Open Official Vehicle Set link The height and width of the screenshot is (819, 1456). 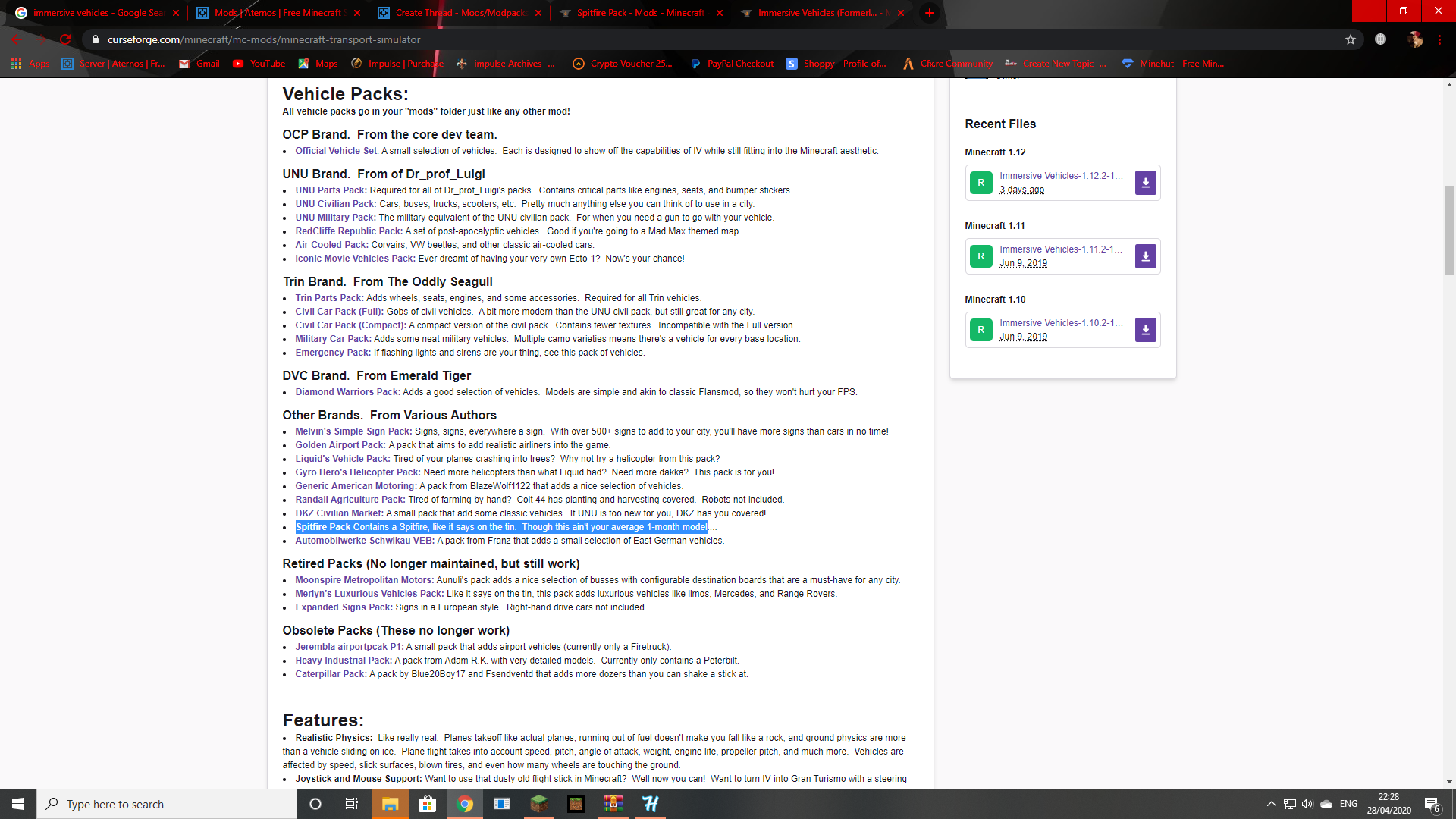337,151
